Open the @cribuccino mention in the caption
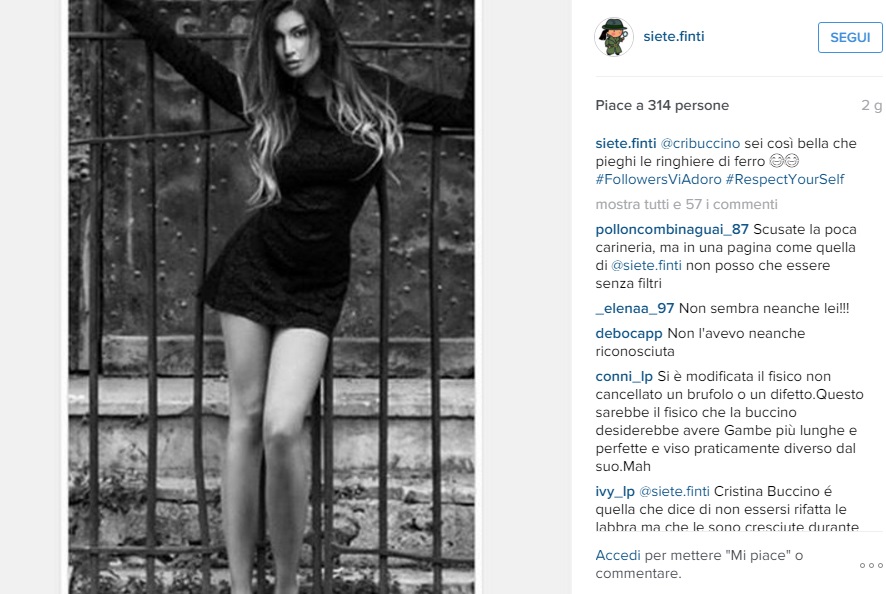The height and width of the screenshot is (594, 886). click(x=700, y=143)
